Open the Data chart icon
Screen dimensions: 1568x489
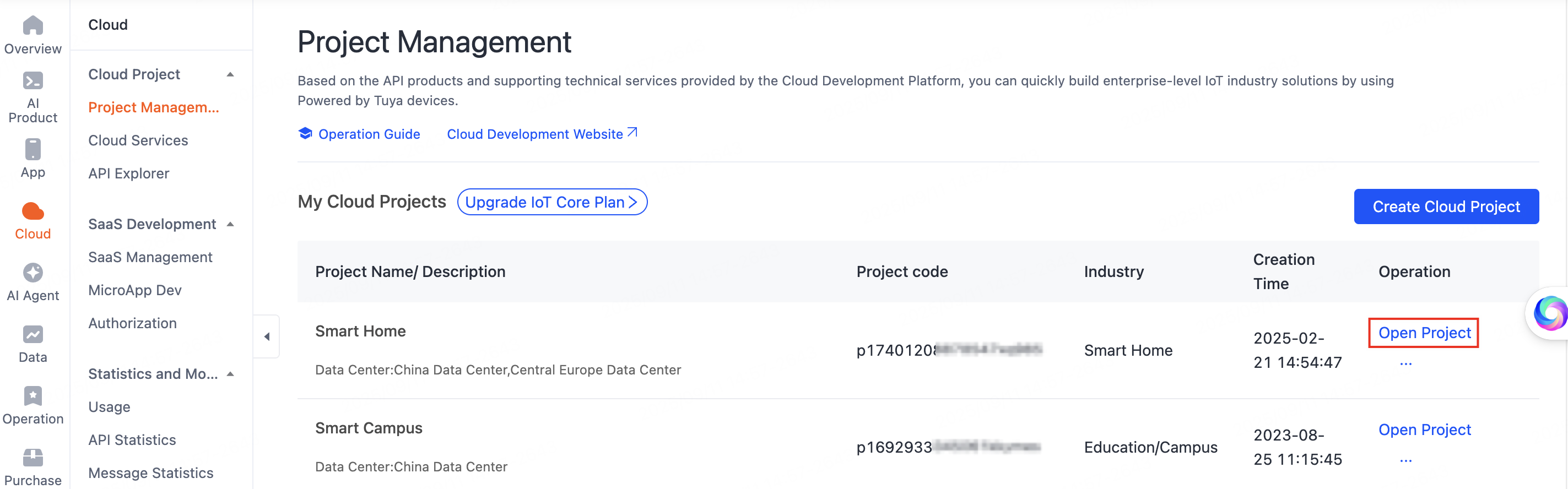click(x=33, y=334)
